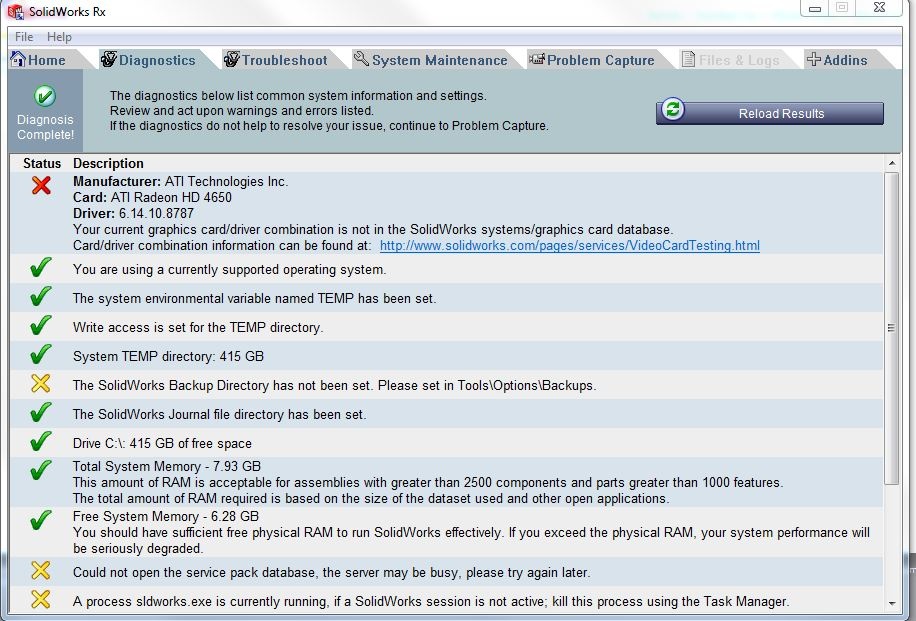Click green check for Free System Memory
The height and width of the screenshot is (621, 916).
(40, 521)
